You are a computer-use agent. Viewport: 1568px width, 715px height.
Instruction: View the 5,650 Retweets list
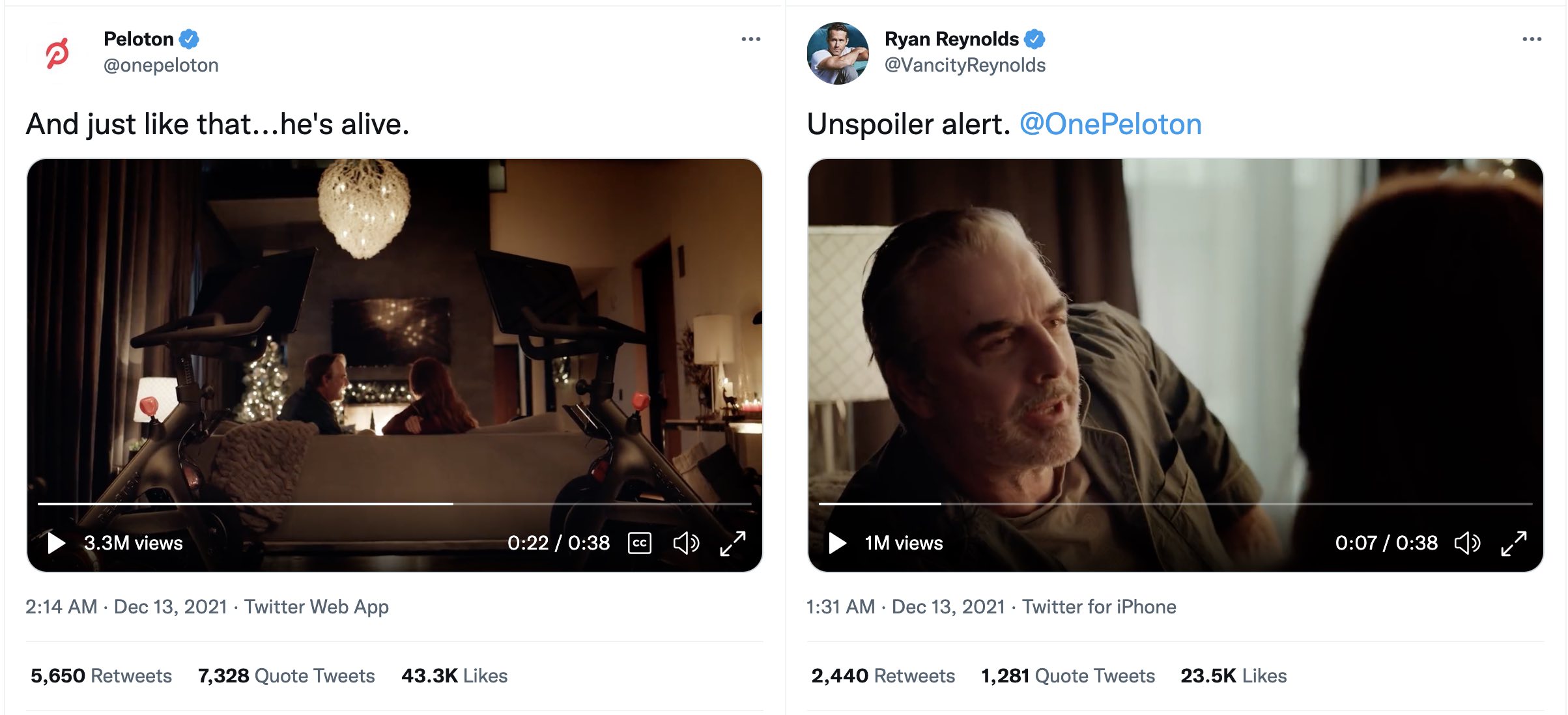pyautogui.click(x=101, y=675)
